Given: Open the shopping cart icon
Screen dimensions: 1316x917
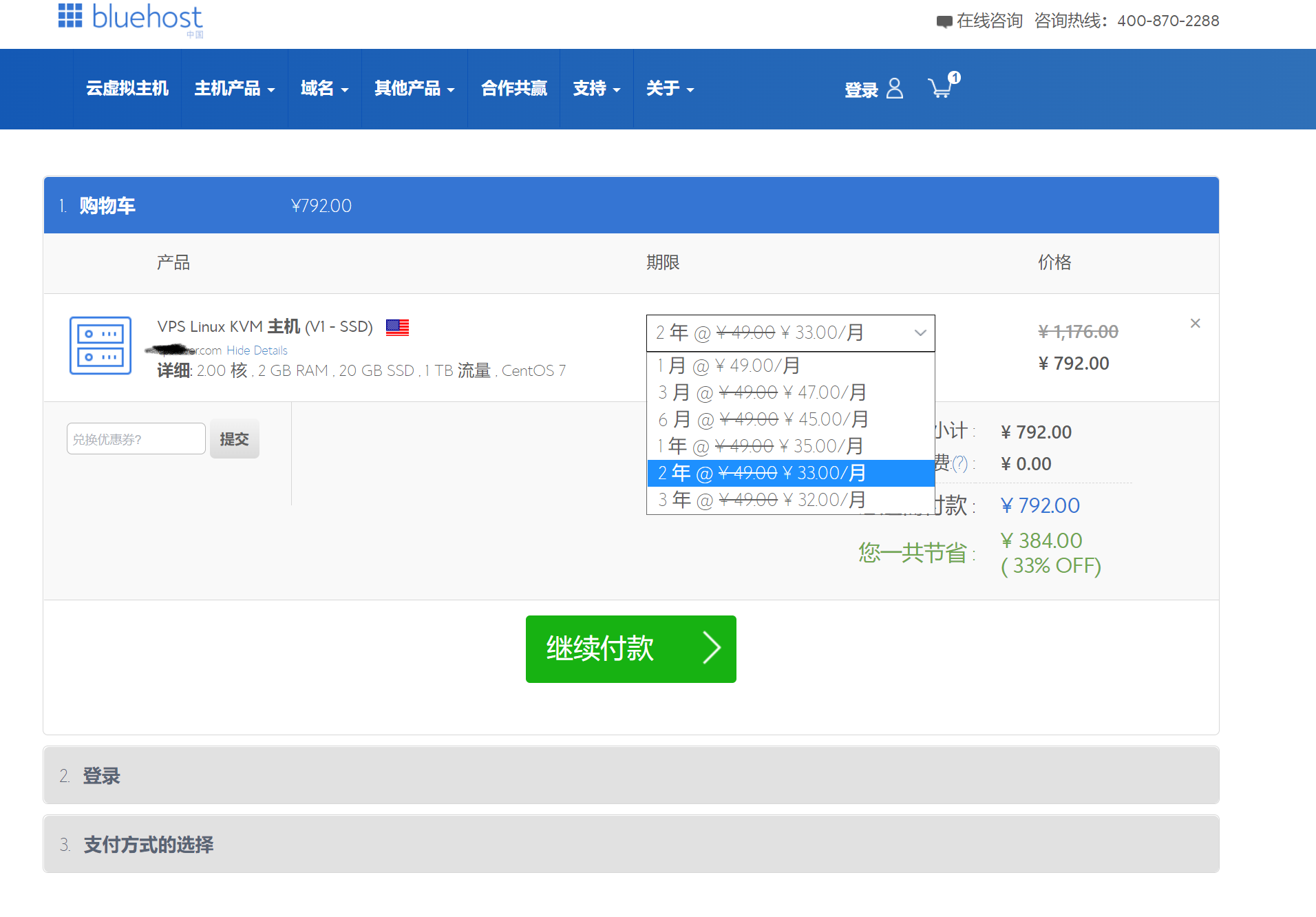Looking at the screenshot, I should coord(944,86).
